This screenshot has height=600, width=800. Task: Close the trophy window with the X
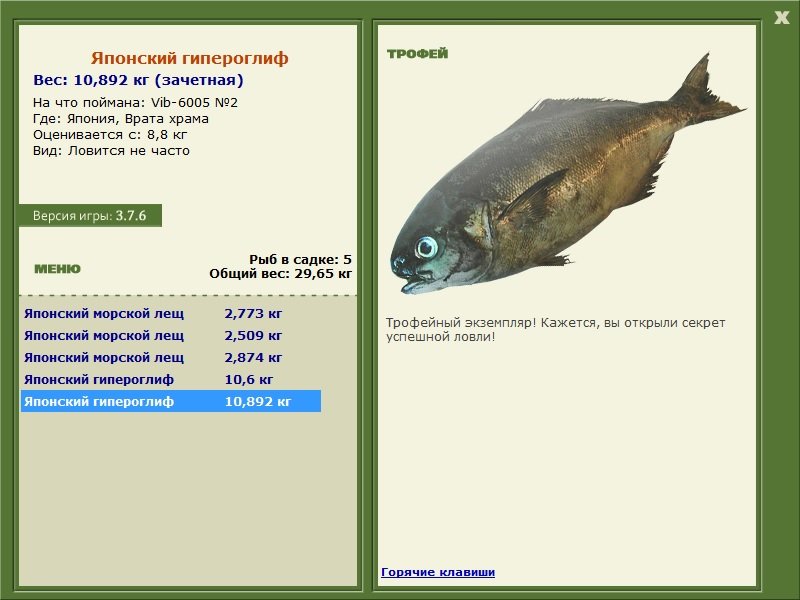[x=781, y=18]
